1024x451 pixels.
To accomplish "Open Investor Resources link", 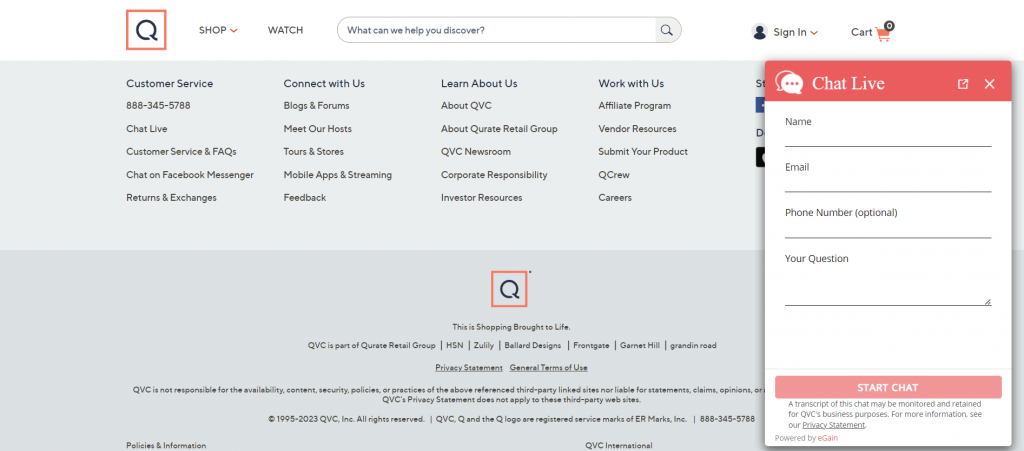I will pyautogui.click(x=481, y=198).
